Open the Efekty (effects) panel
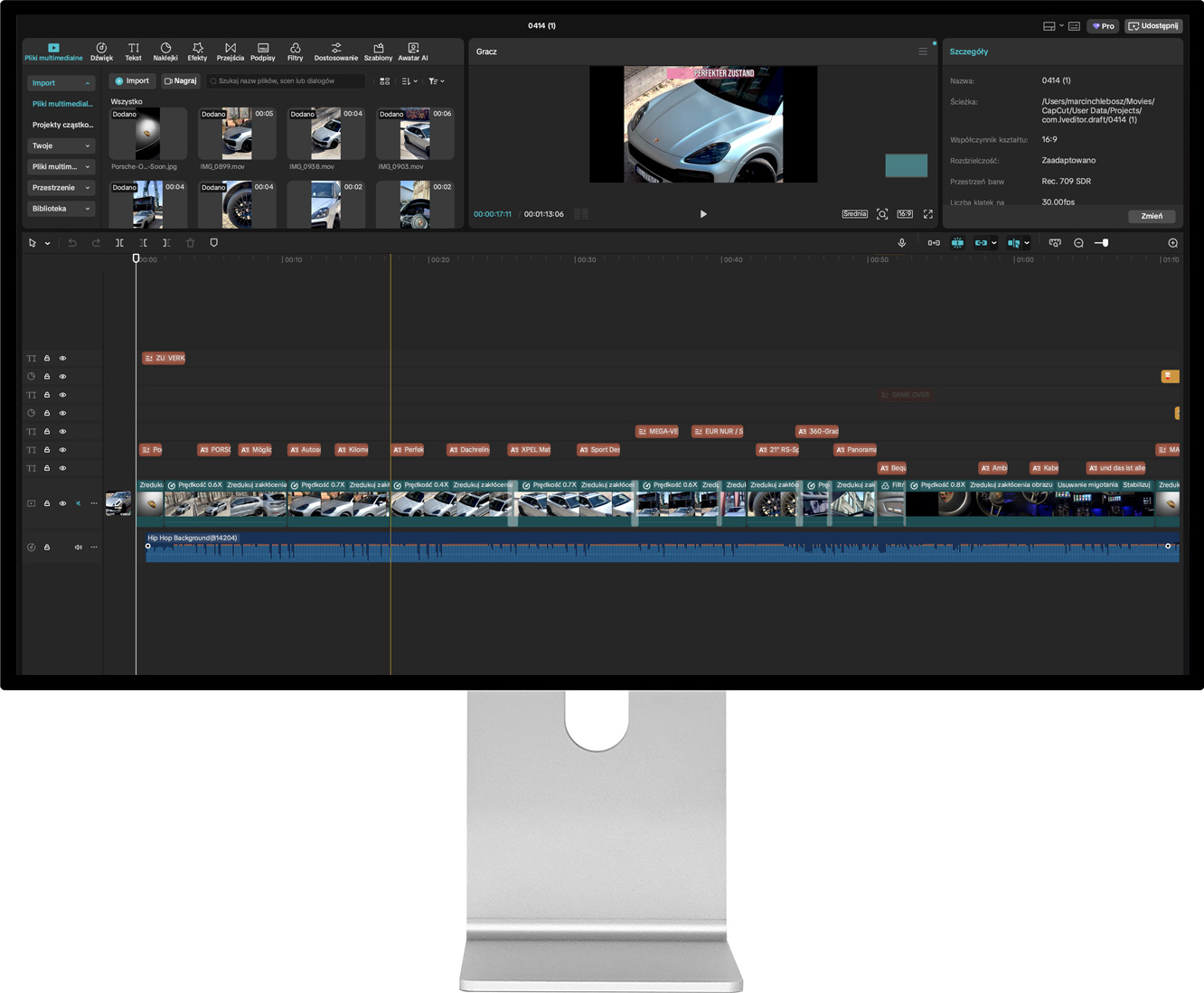This screenshot has width=1204, height=993. click(x=197, y=52)
